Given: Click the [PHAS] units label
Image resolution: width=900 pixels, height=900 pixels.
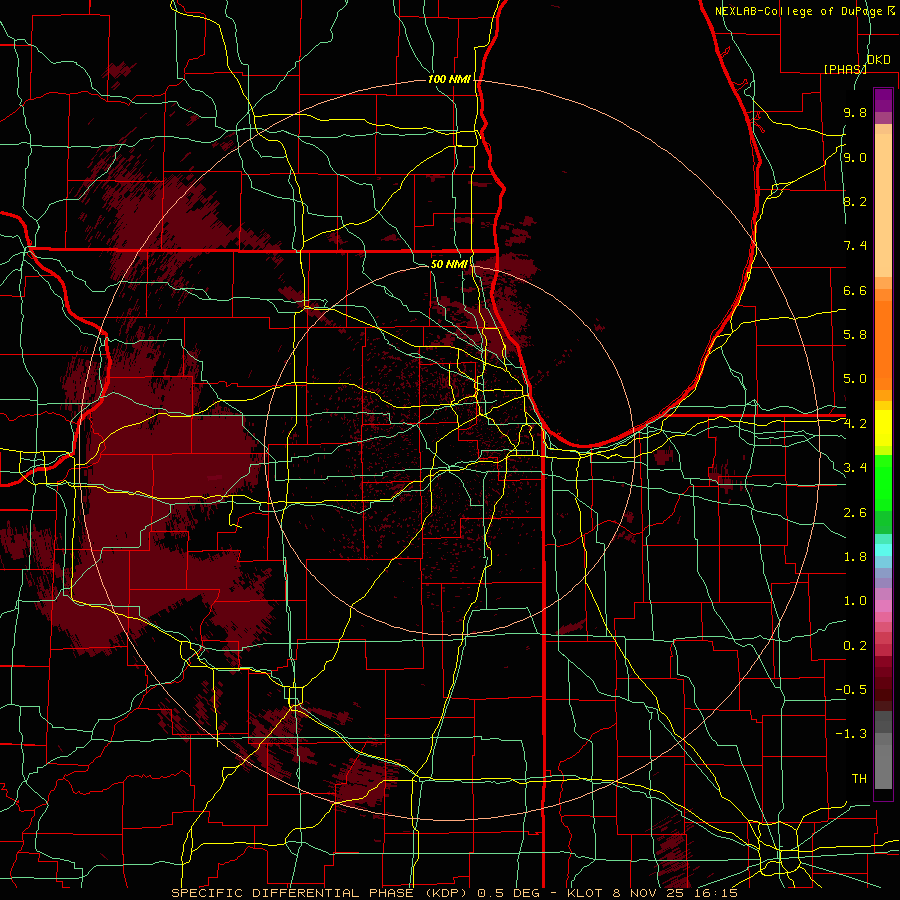Looking at the screenshot, I should 845,69.
